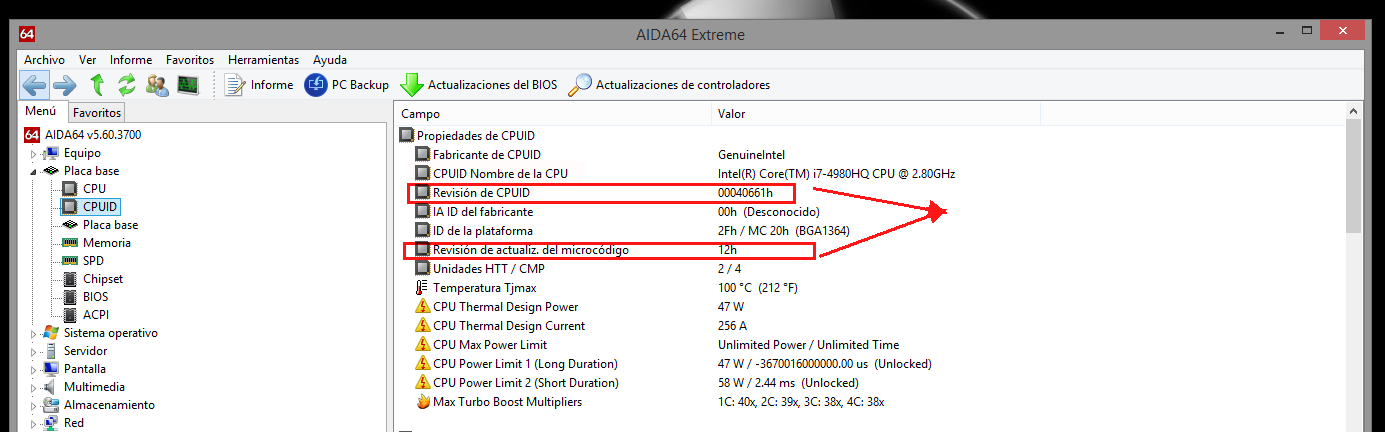
Task: Expand the Equipo tree node
Action: 34,154
